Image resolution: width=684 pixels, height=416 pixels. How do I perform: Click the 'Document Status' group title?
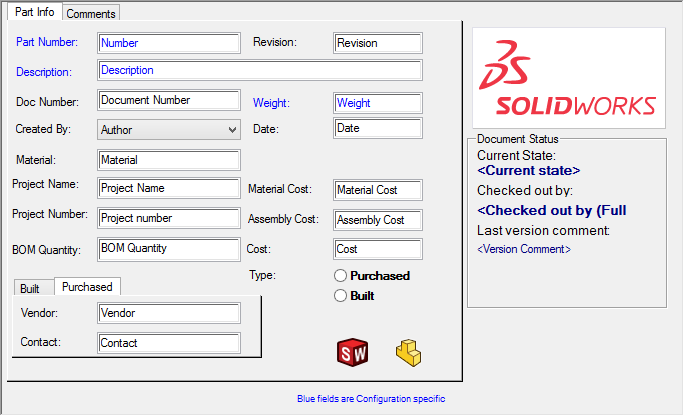click(517, 139)
